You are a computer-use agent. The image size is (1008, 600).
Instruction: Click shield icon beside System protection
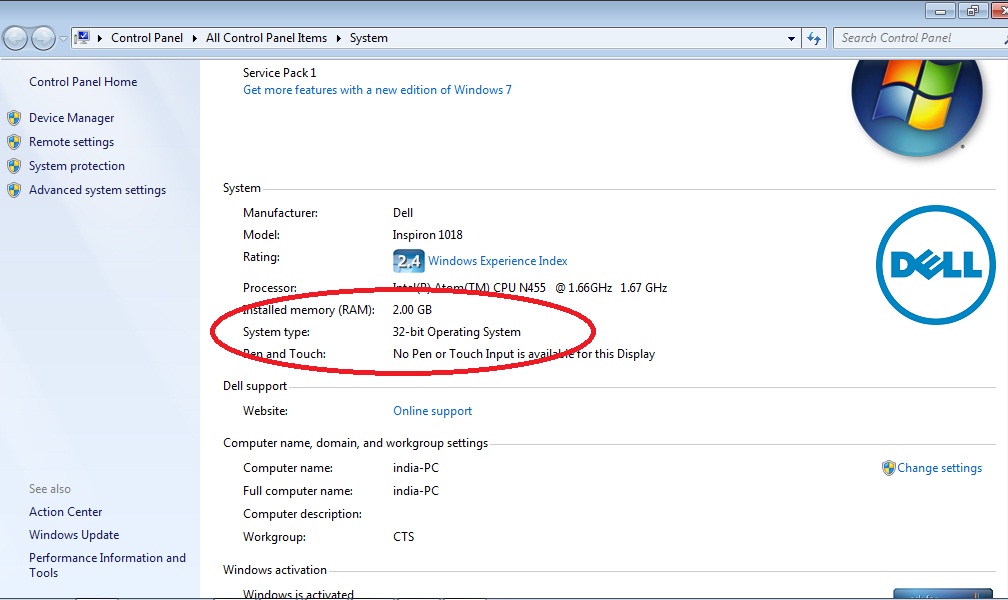click(14, 166)
